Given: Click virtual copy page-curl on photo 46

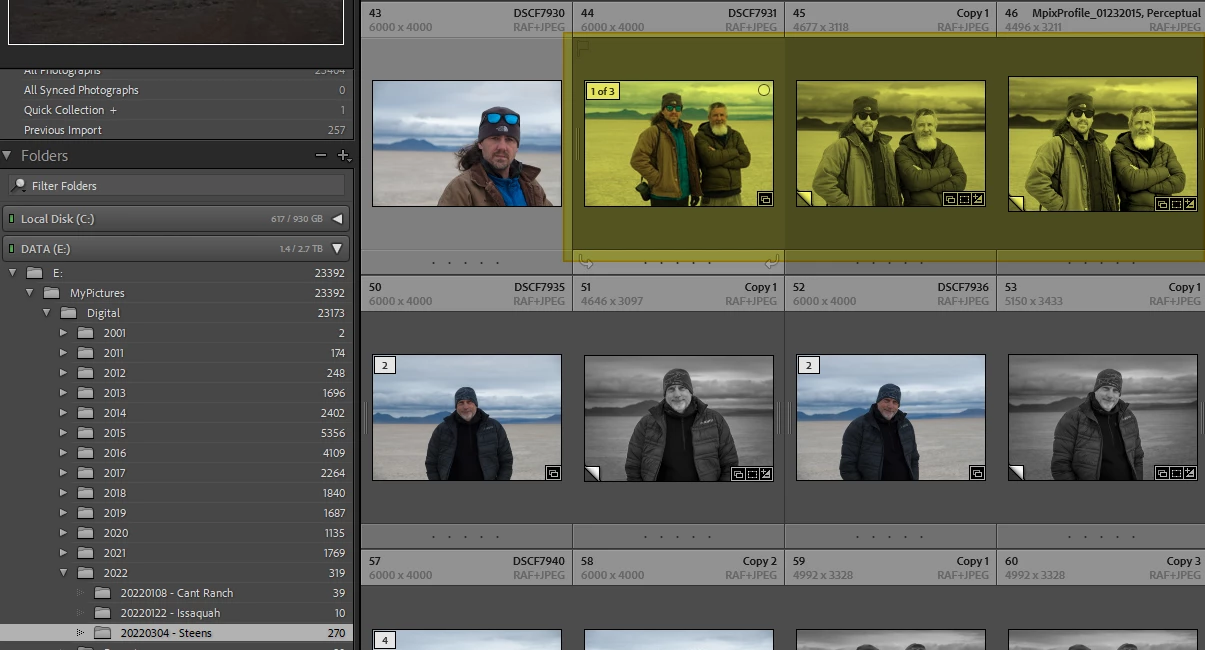Looking at the screenshot, I should (x=1015, y=204).
